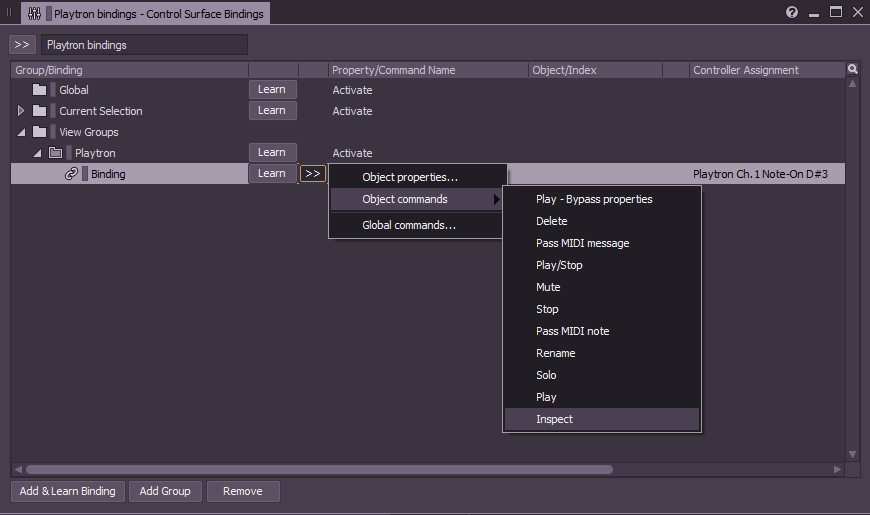Click Object/Index column header
Viewport: 870px width, 515px height.
click(x=595, y=70)
